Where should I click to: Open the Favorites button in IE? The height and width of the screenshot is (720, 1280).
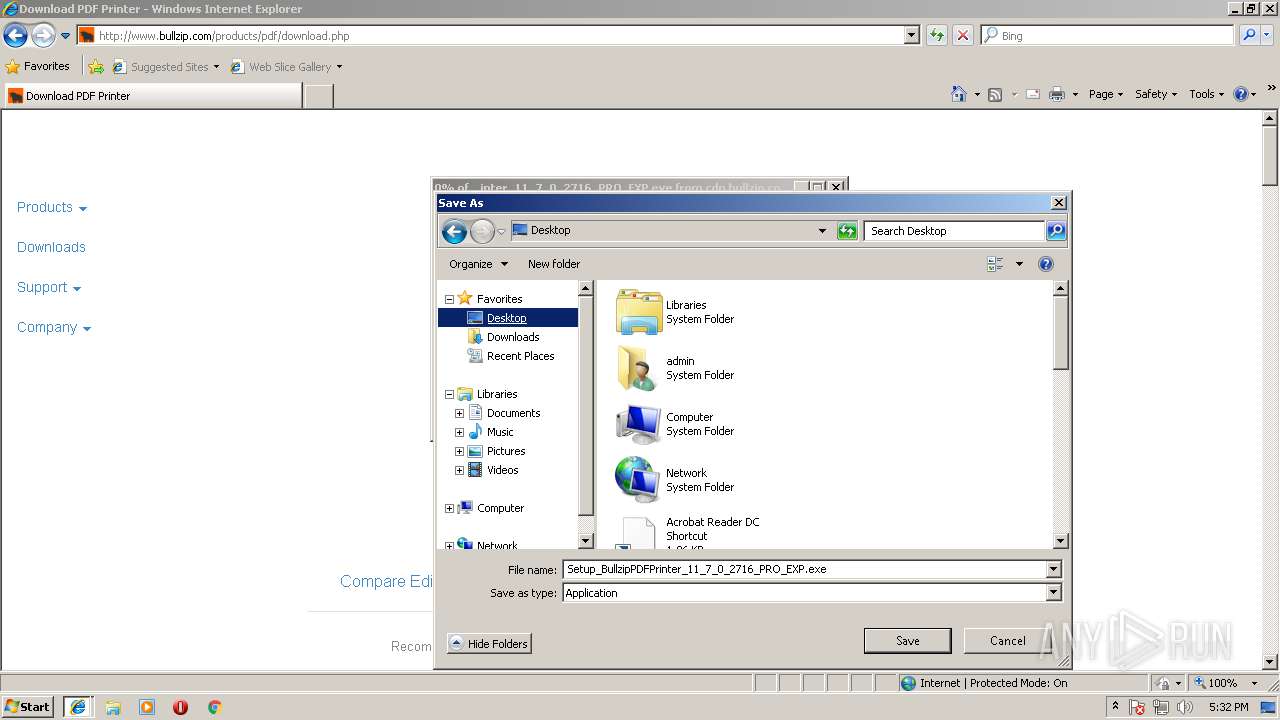coord(38,67)
